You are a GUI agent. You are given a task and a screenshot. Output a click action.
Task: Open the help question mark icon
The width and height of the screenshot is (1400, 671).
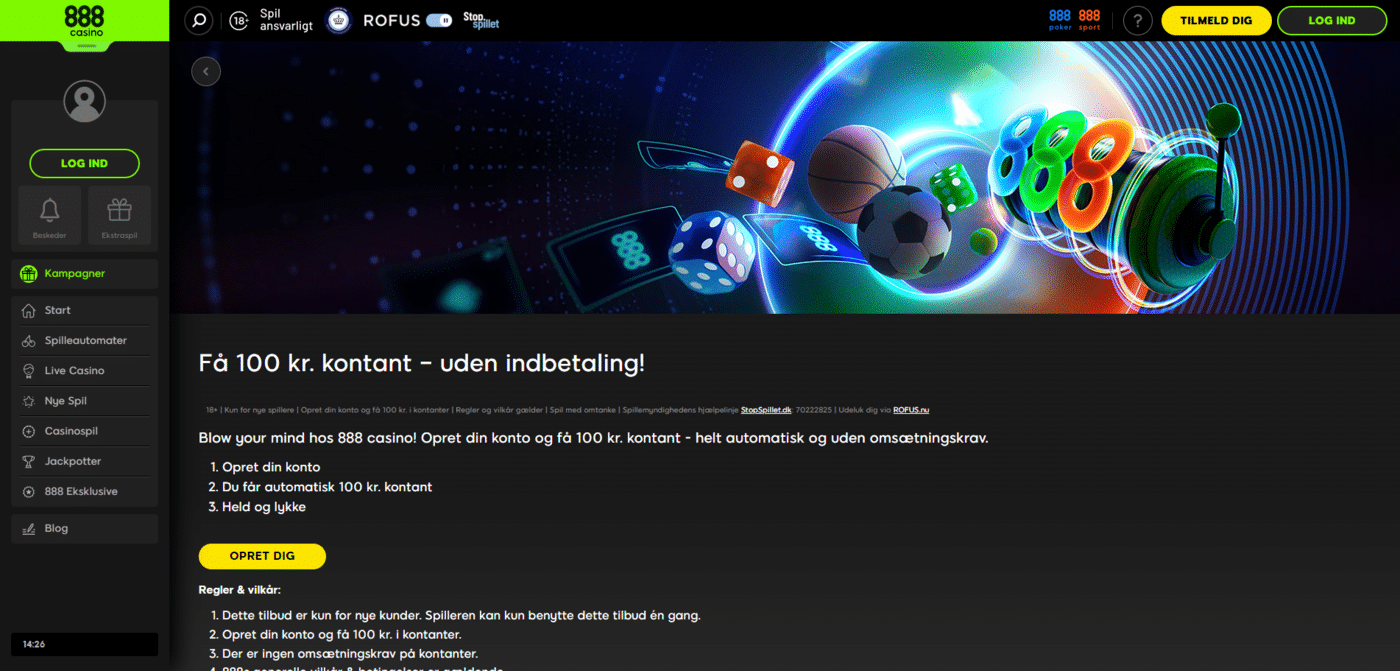pos(1138,20)
